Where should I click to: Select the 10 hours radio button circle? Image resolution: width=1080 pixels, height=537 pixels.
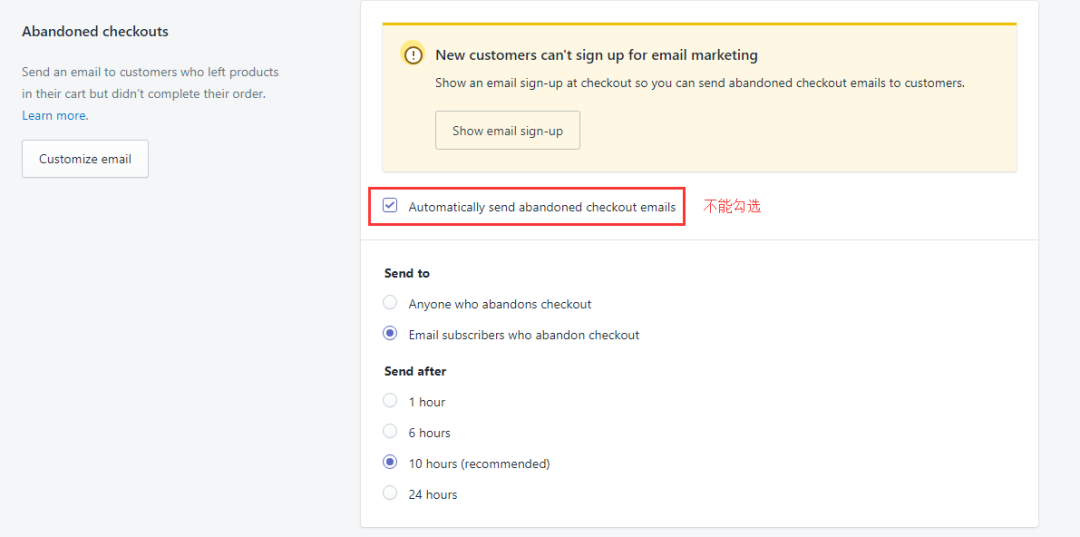[390, 463]
